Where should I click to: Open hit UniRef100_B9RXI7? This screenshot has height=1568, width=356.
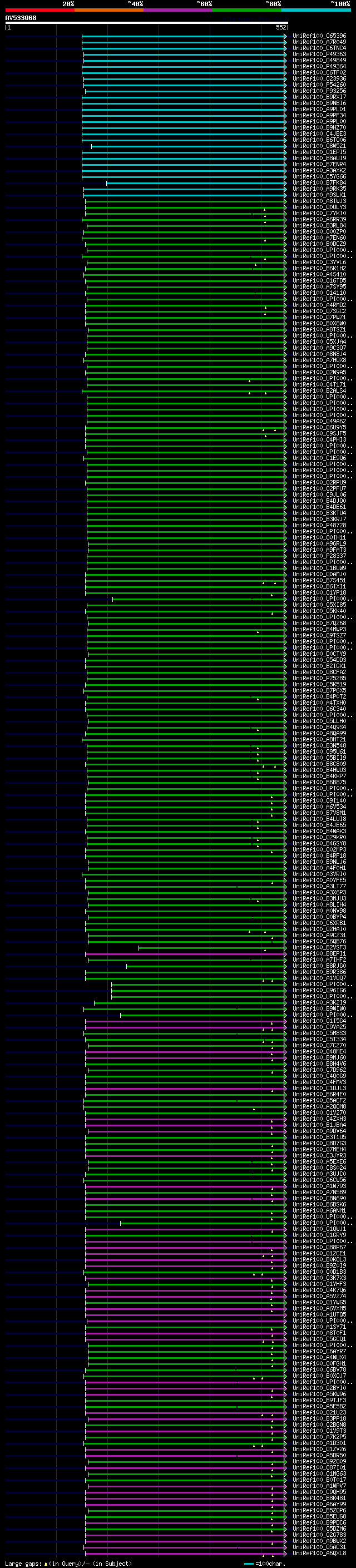(319, 97)
